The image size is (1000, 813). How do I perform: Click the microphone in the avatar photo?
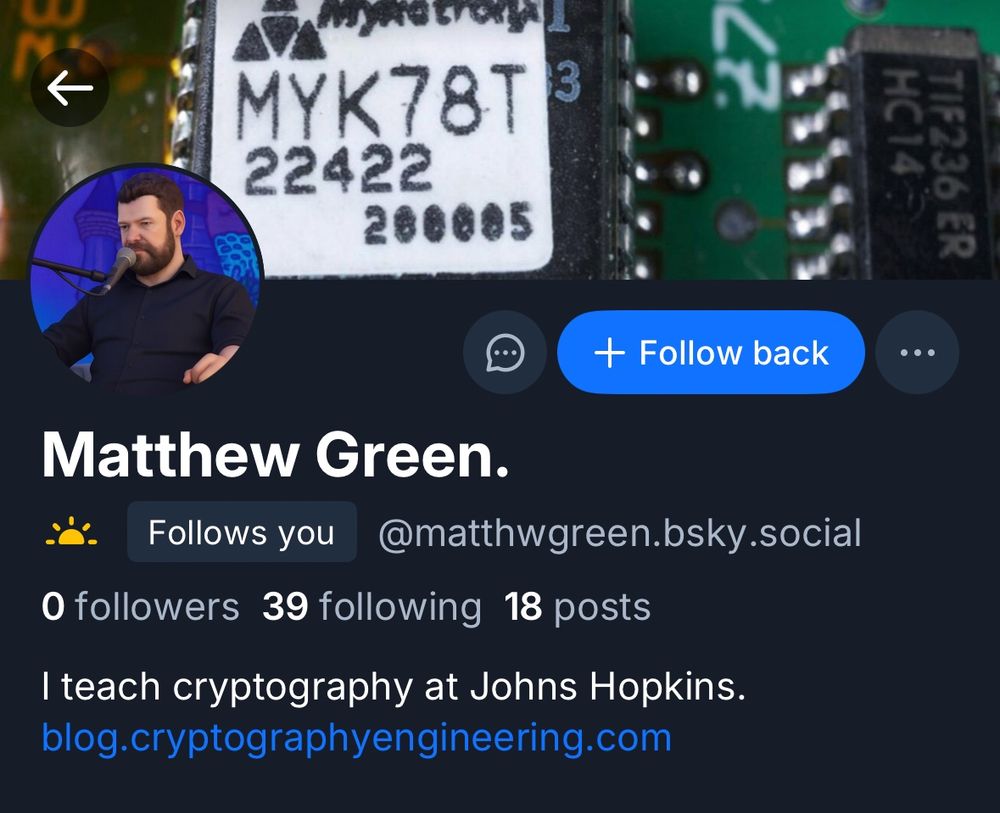click(x=122, y=265)
